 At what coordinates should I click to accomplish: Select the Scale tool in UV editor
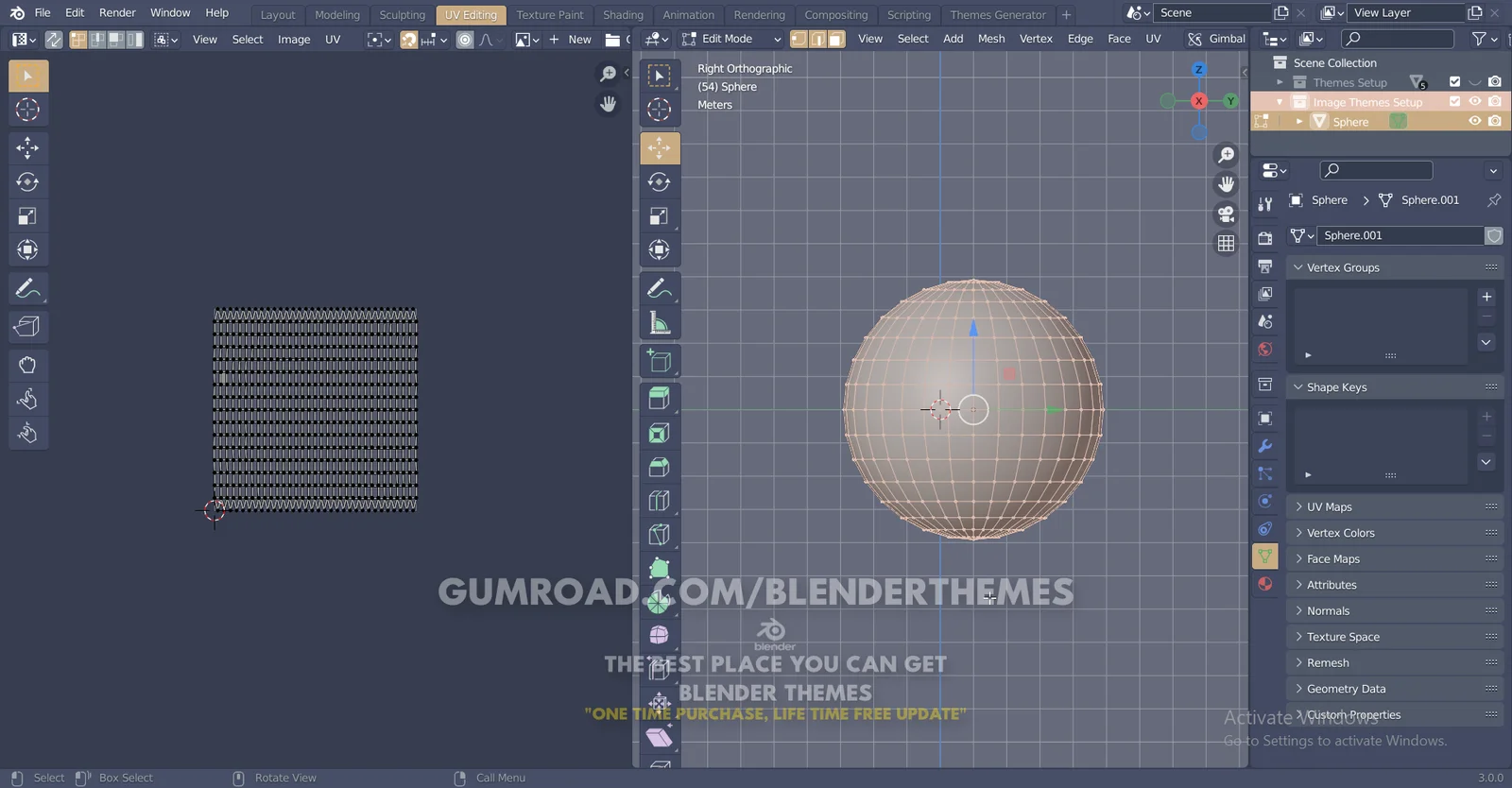click(28, 216)
